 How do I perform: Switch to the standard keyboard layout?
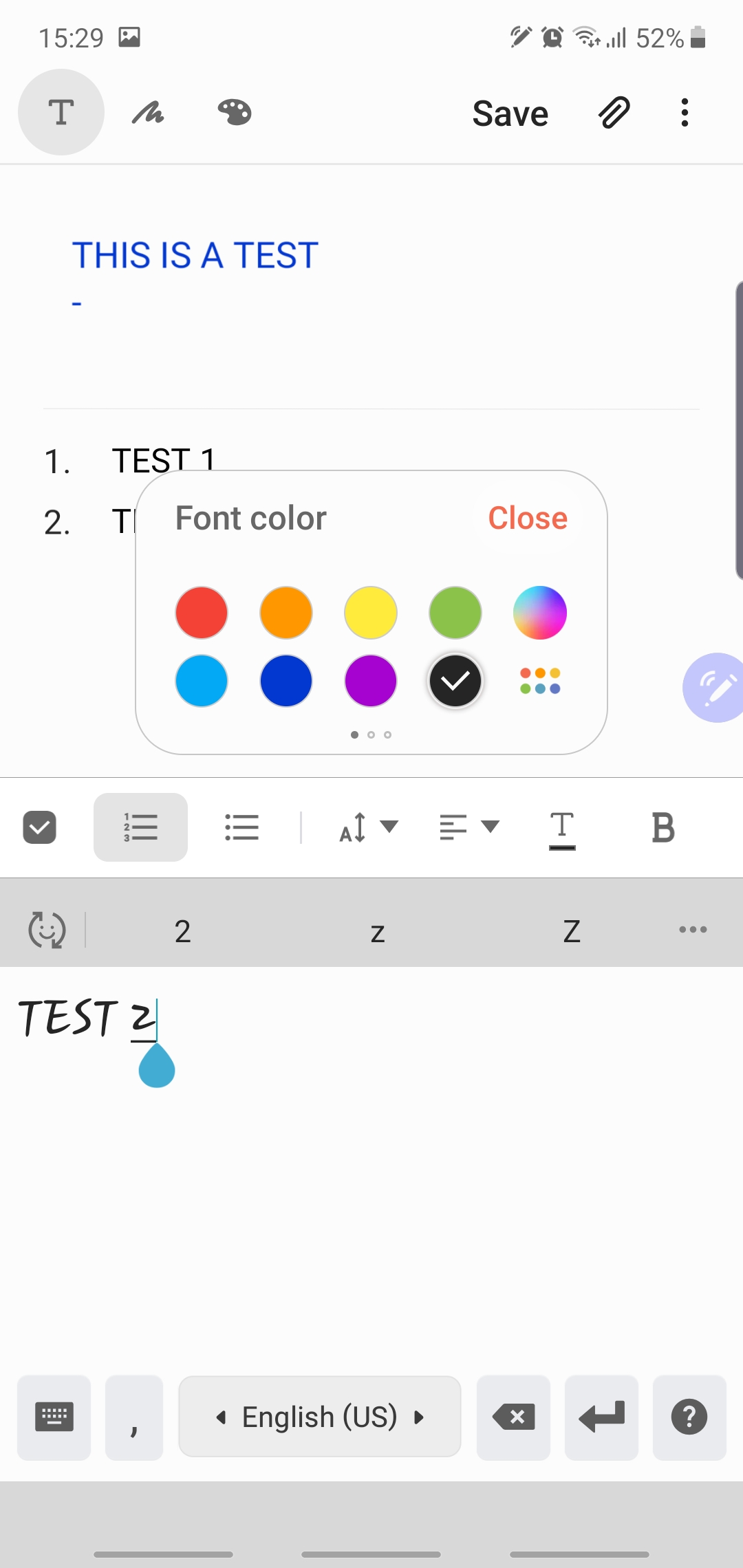(x=54, y=1417)
